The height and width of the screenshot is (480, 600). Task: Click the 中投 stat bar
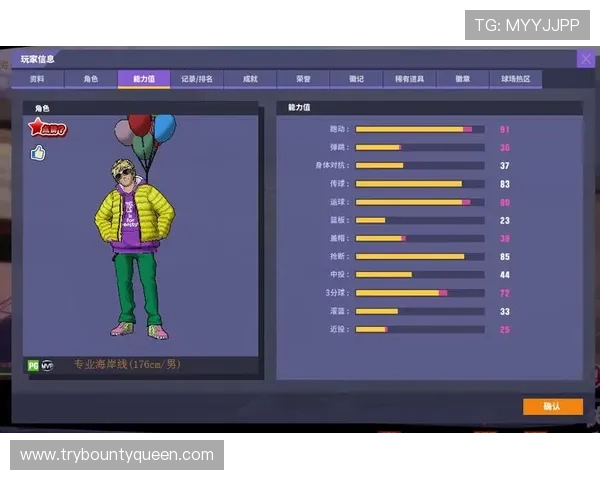point(420,274)
